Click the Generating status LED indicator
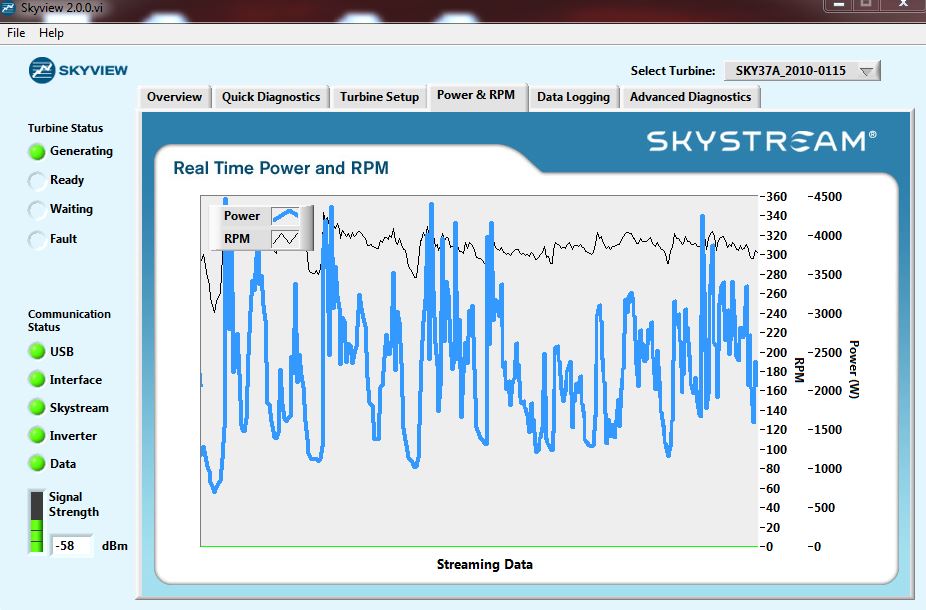Image resolution: width=926 pixels, height=610 pixels. click(x=37, y=152)
